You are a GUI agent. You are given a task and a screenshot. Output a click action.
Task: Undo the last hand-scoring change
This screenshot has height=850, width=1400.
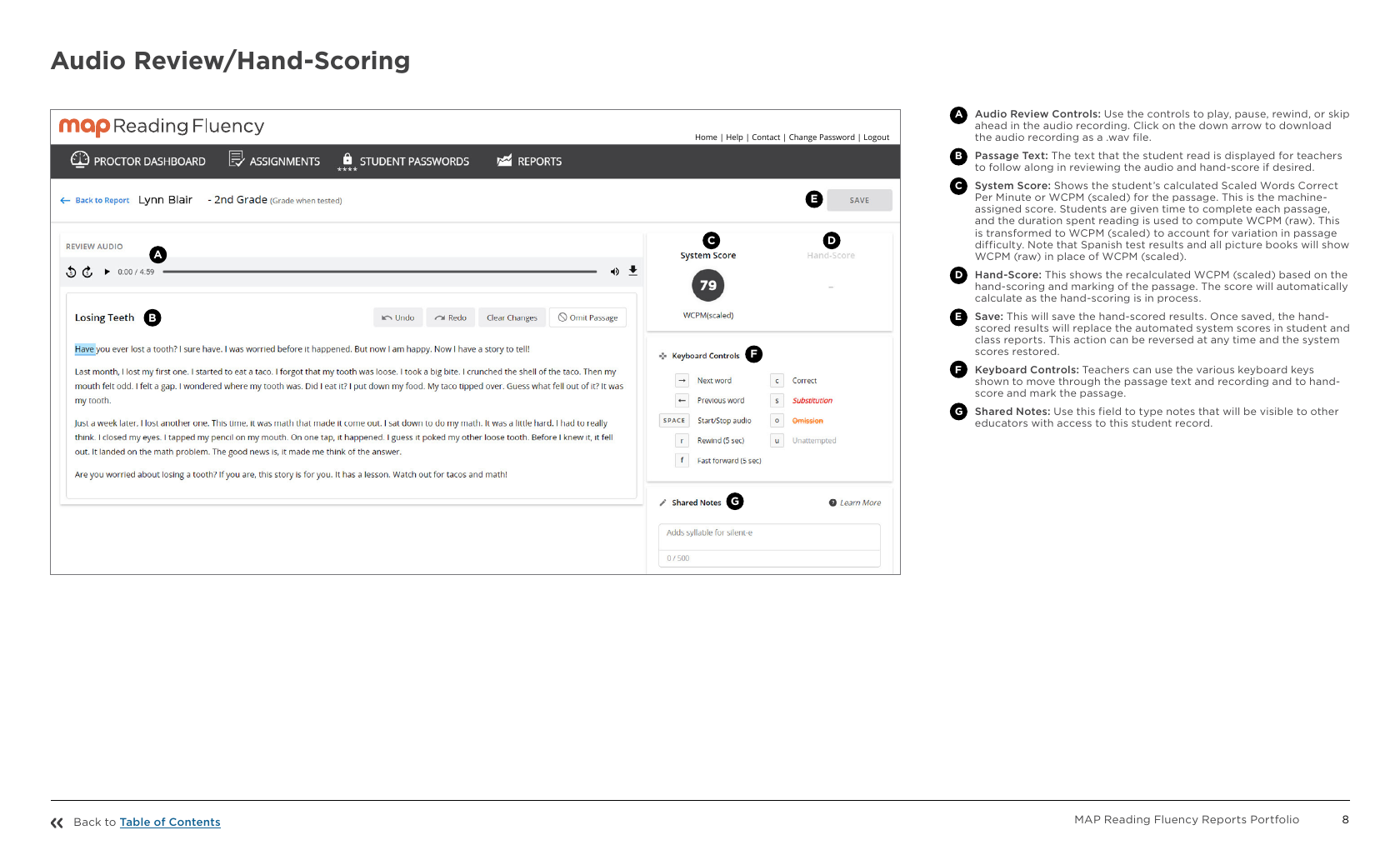coord(397,317)
